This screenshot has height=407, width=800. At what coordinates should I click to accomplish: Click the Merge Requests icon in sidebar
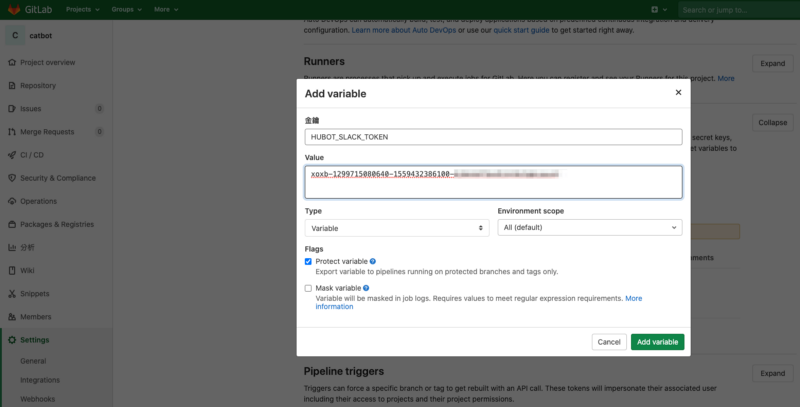pos(12,132)
